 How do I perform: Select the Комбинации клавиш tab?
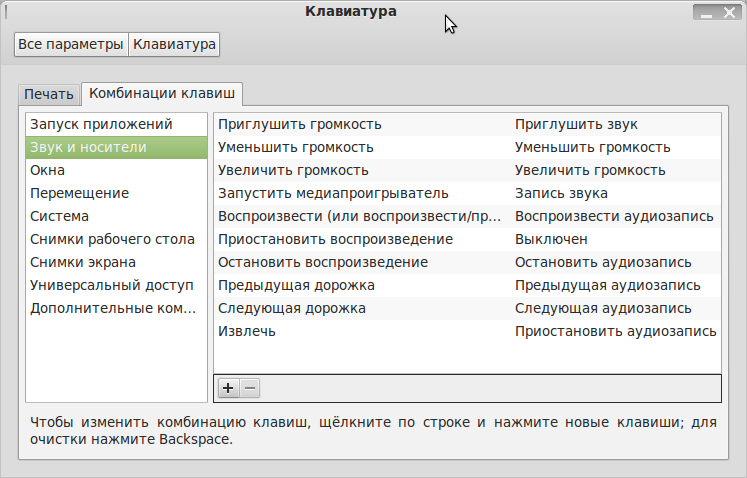pos(162,94)
